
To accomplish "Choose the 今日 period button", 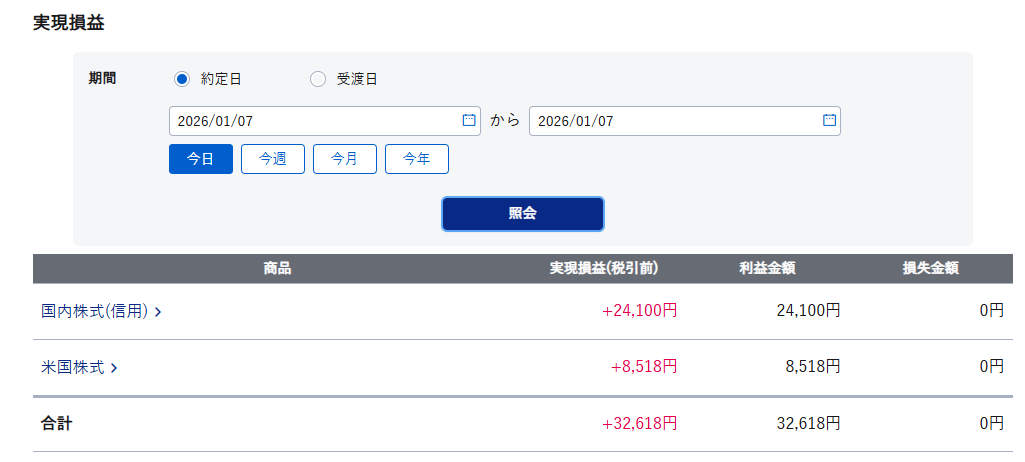I will tap(201, 159).
